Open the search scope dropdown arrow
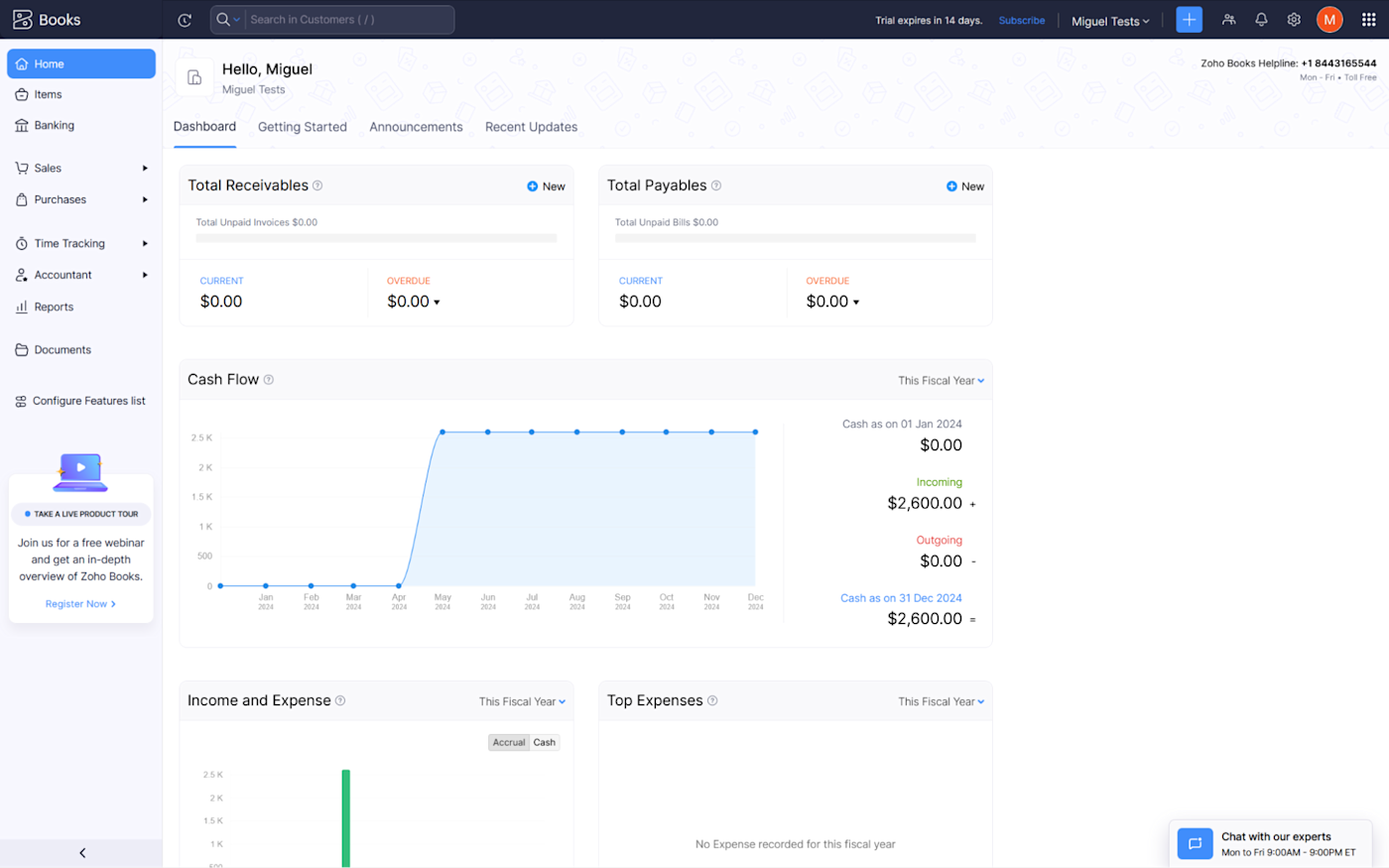Image resolution: width=1389 pixels, height=868 pixels. click(237, 20)
